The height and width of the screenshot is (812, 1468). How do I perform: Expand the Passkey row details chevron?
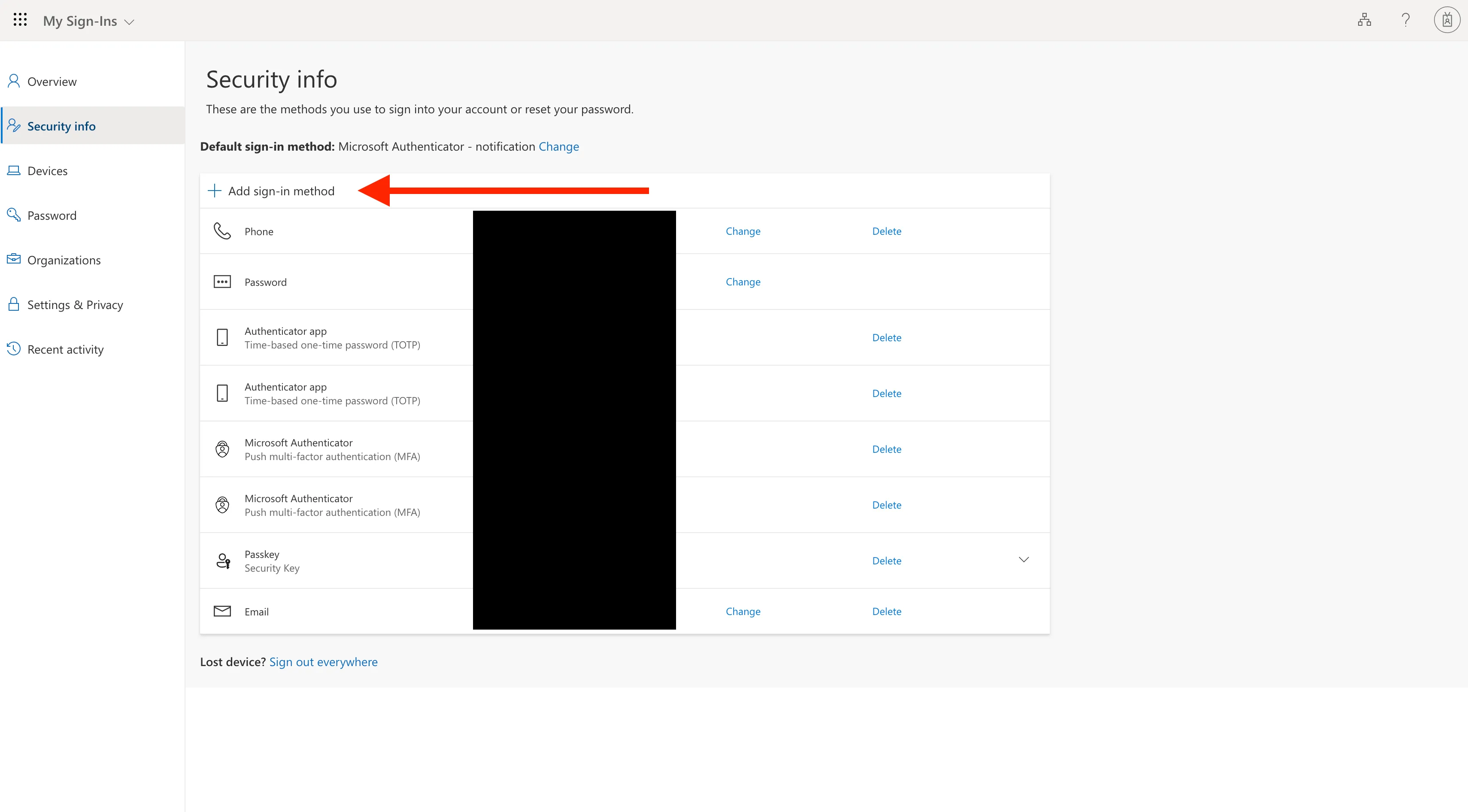tap(1023, 560)
